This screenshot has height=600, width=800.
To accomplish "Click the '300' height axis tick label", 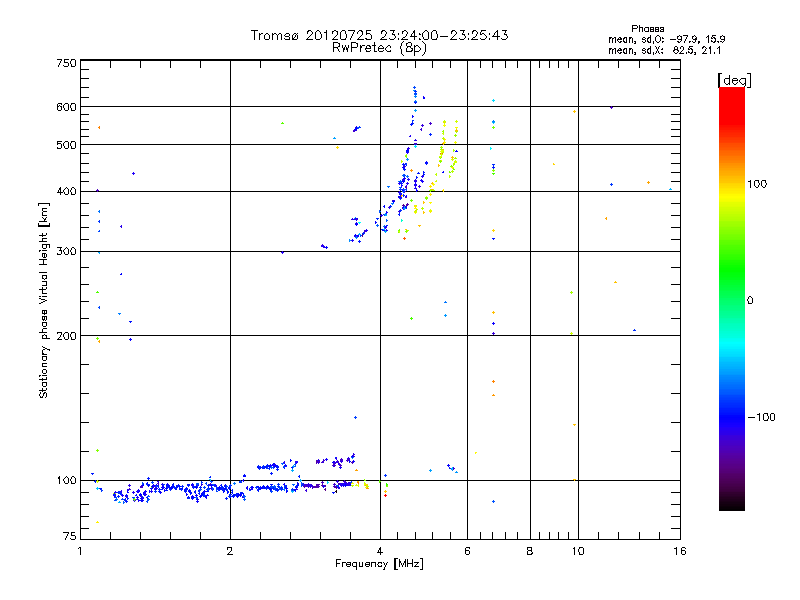I will pyautogui.click(x=67, y=251).
